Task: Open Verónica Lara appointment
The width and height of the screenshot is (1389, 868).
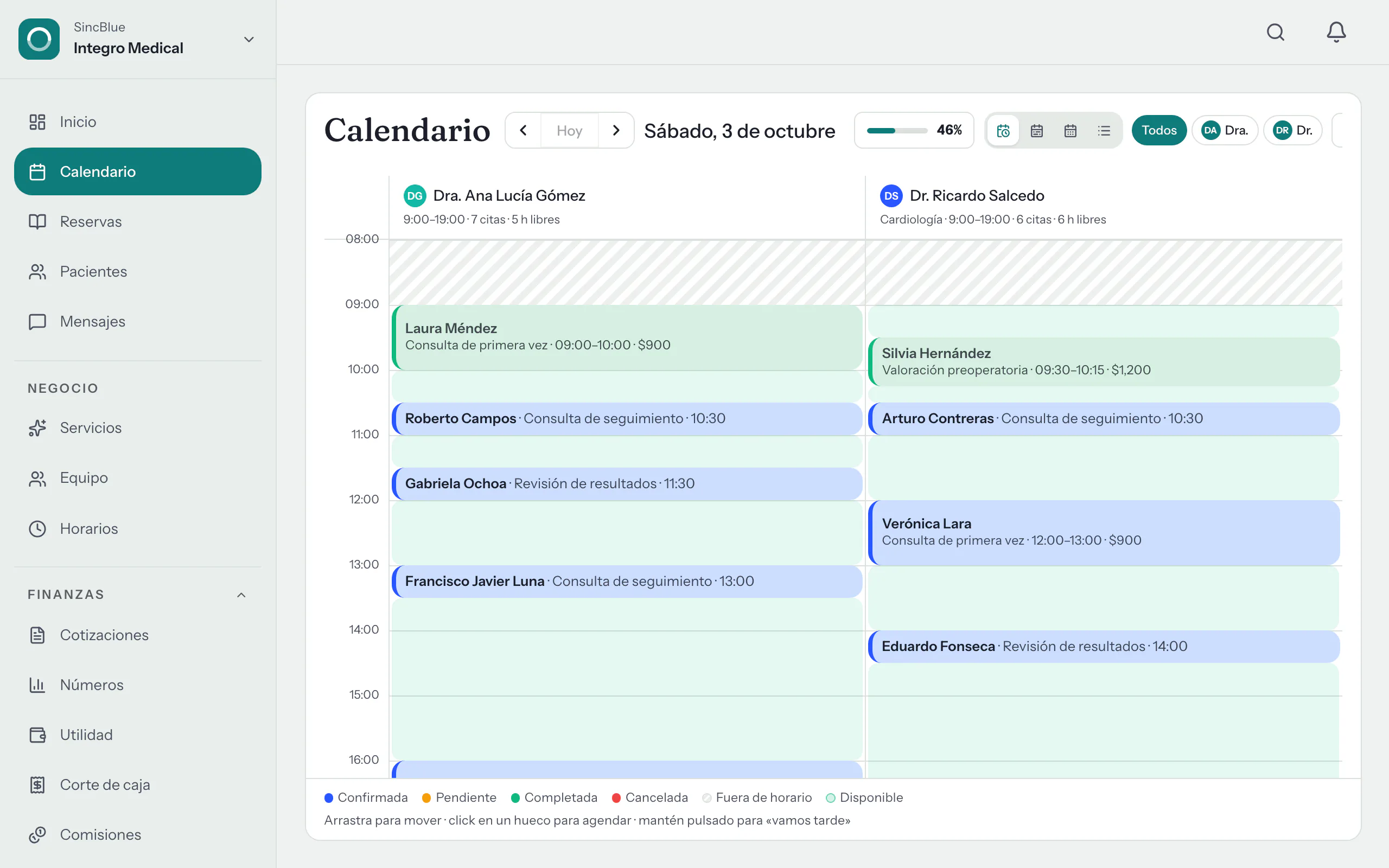Action: click(x=1104, y=533)
